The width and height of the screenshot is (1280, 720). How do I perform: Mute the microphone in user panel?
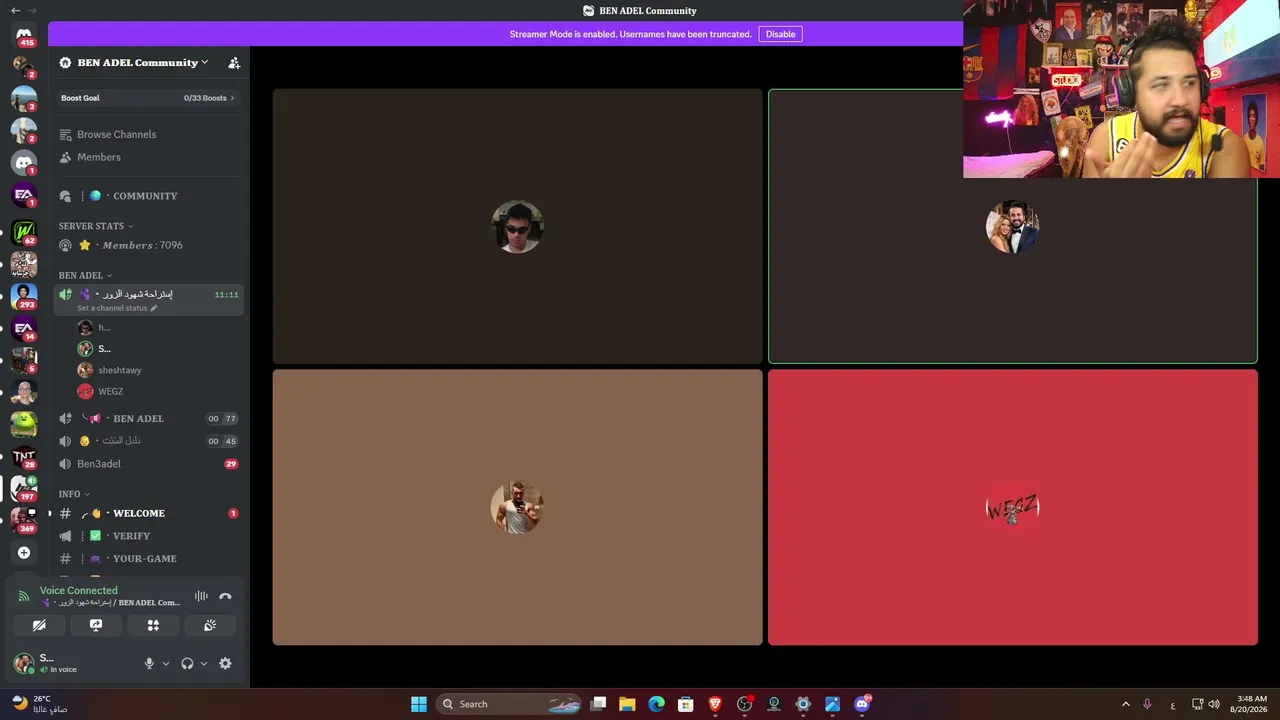click(149, 663)
